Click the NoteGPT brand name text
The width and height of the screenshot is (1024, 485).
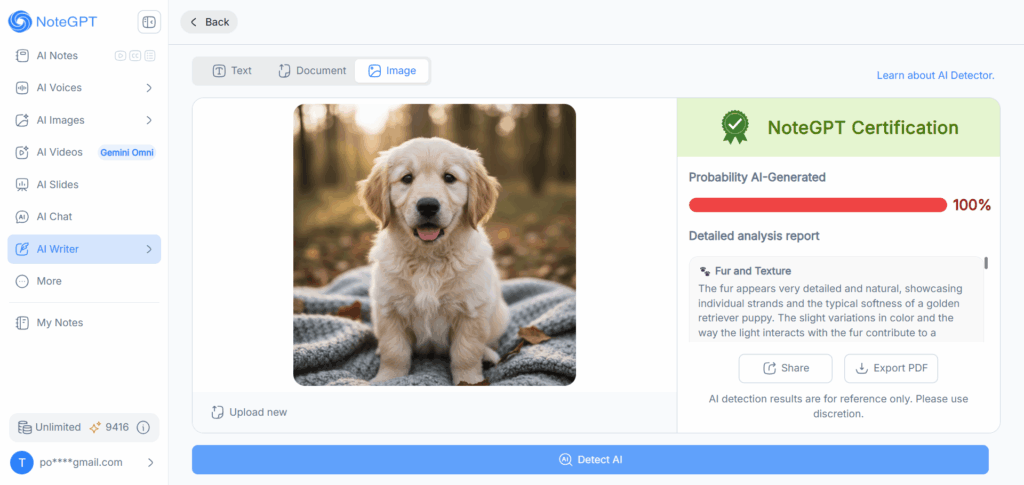pyautogui.click(x=67, y=22)
